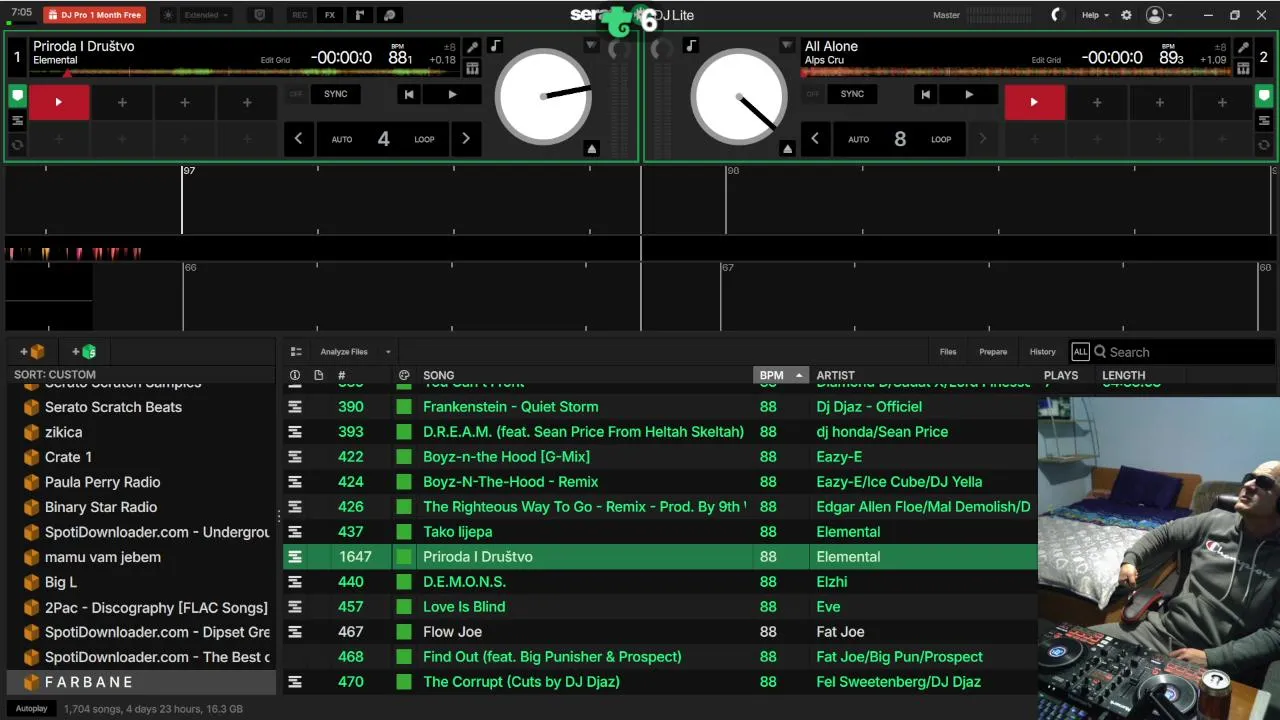Image resolution: width=1280 pixels, height=720 pixels.
Task: Click the shield icon in top toolbar
Action: point(260,15)
